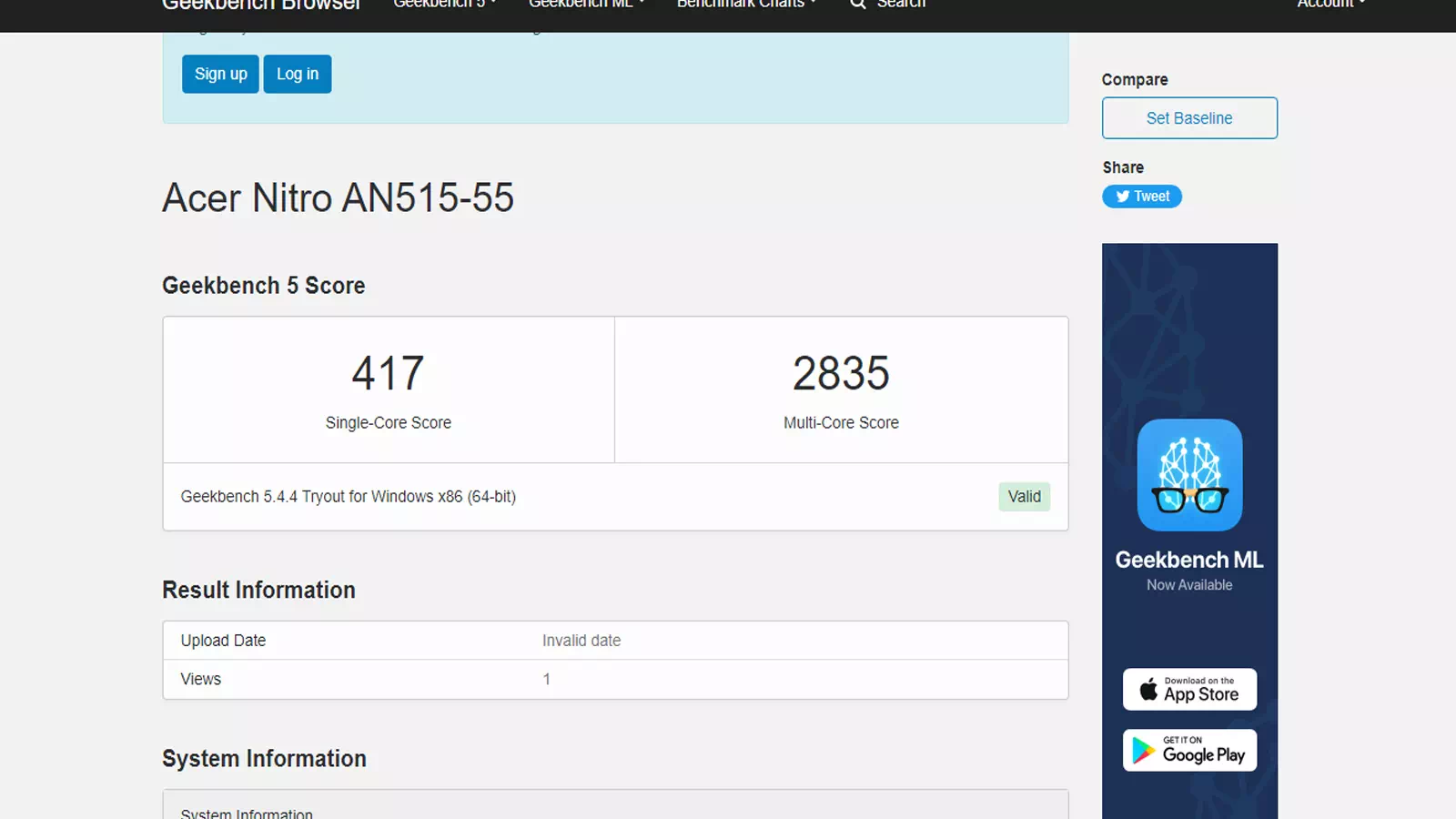
Task: Click Sign up
Action: (219, 74)
